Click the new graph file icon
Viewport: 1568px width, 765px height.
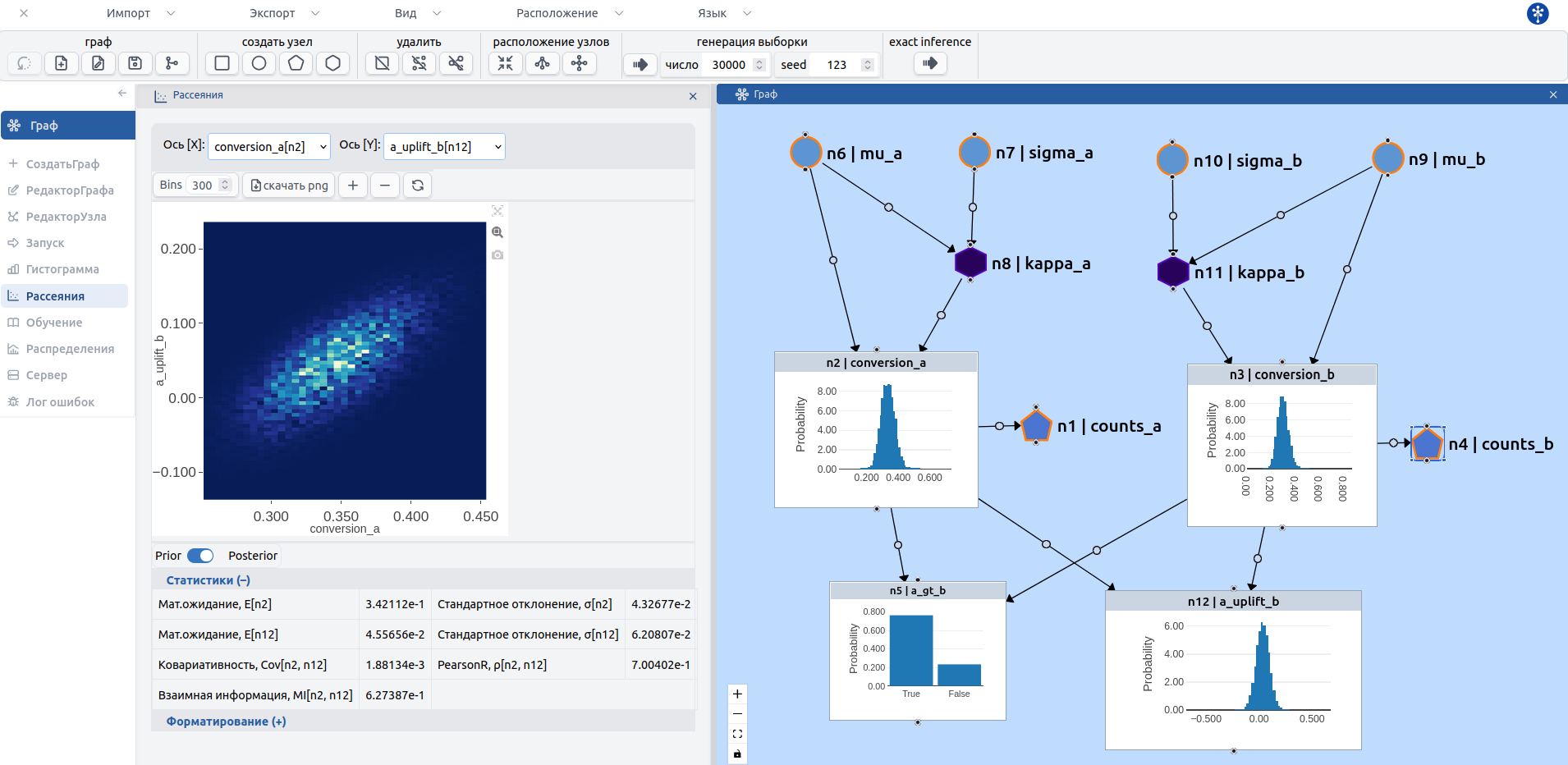point(62,63)
